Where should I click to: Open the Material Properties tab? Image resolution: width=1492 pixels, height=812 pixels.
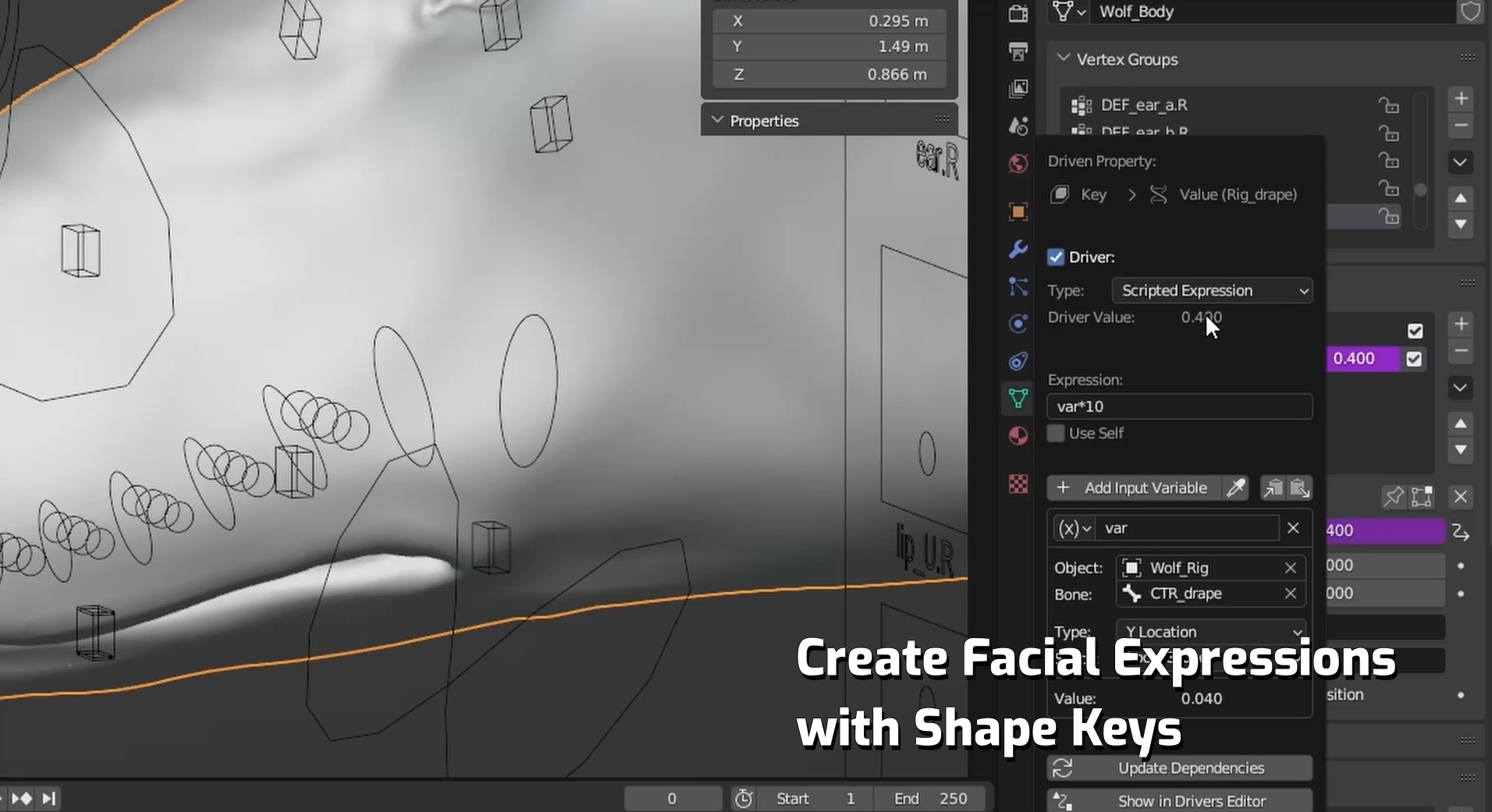click(x=1018, y=436)
